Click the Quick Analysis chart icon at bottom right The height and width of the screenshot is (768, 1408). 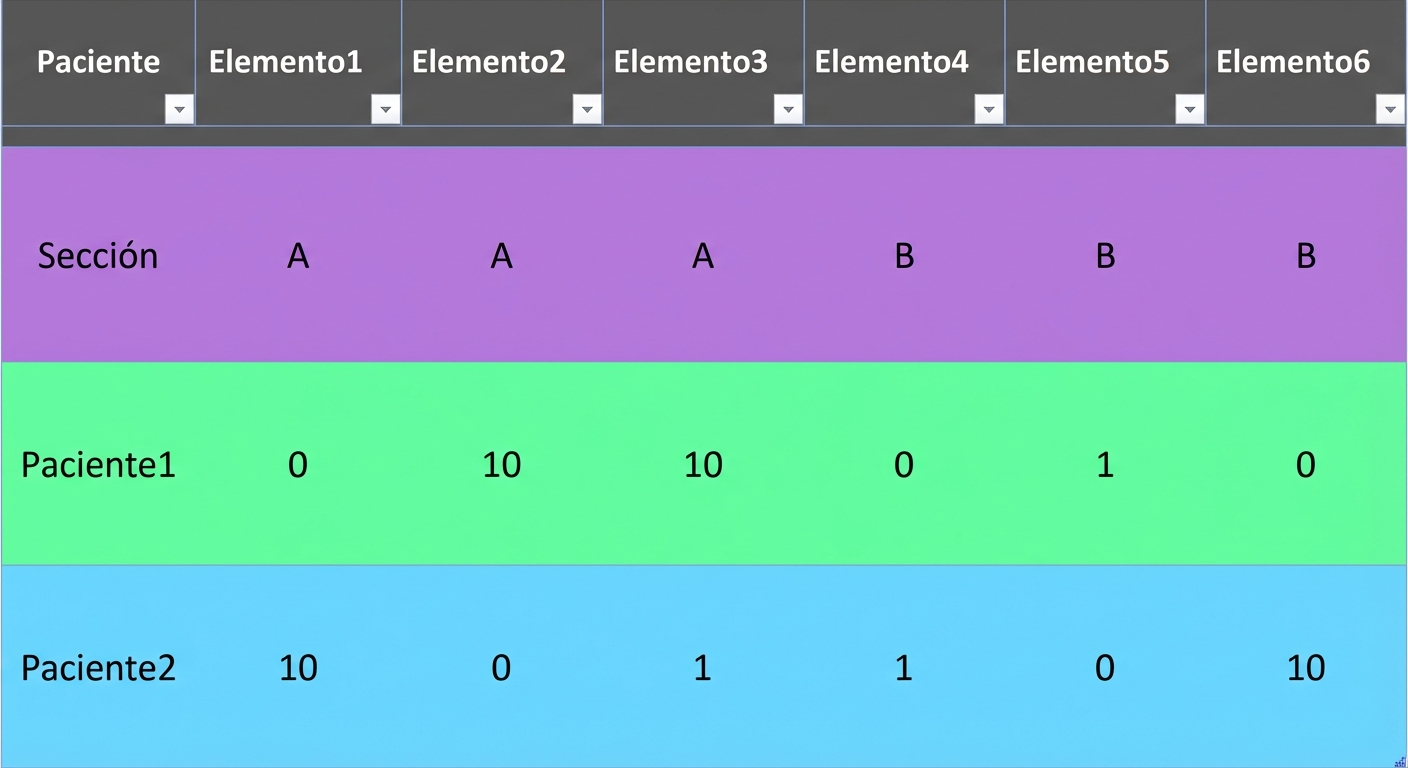1399,760
